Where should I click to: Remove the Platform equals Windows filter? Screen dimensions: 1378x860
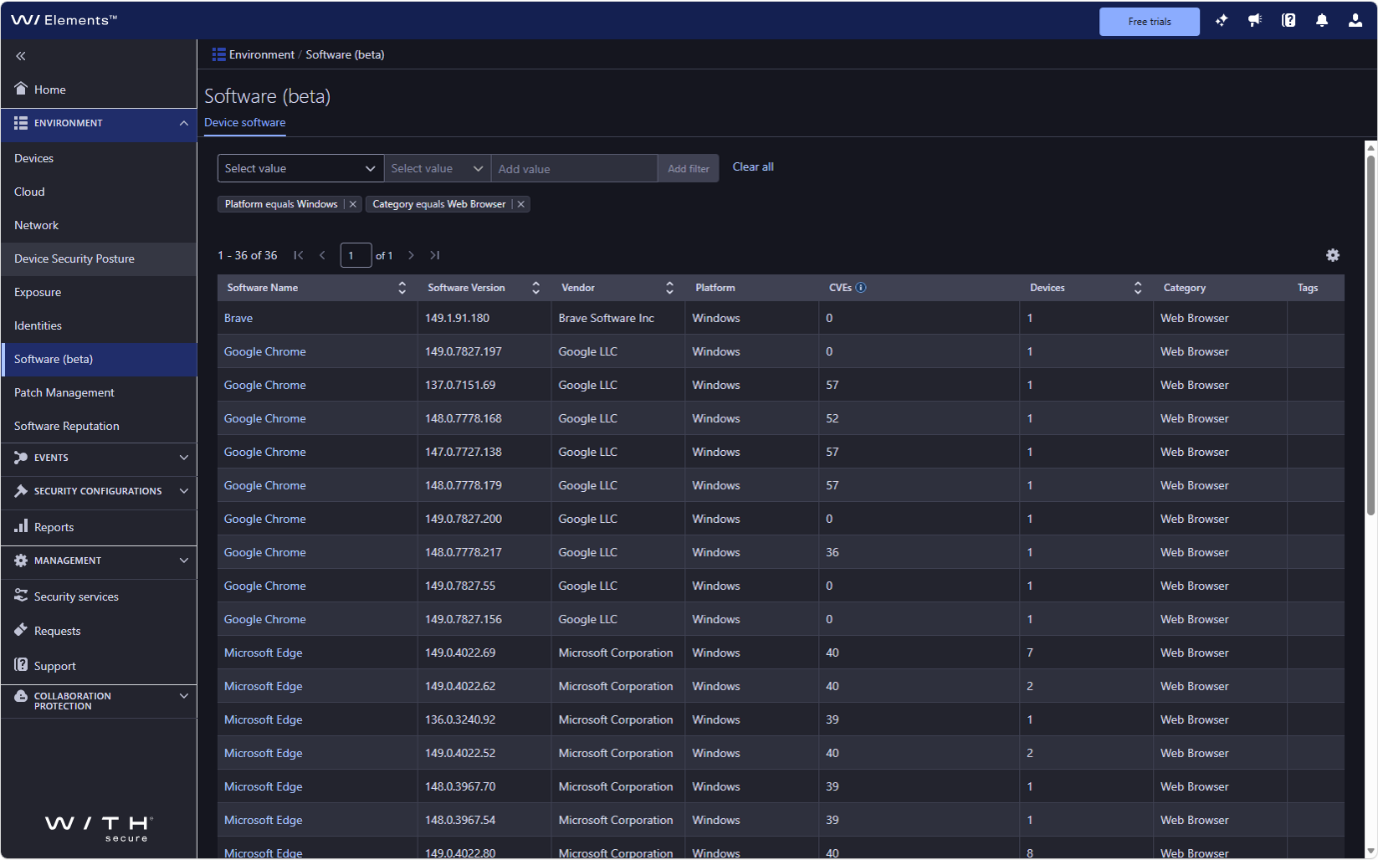click(x=353, y=204)
